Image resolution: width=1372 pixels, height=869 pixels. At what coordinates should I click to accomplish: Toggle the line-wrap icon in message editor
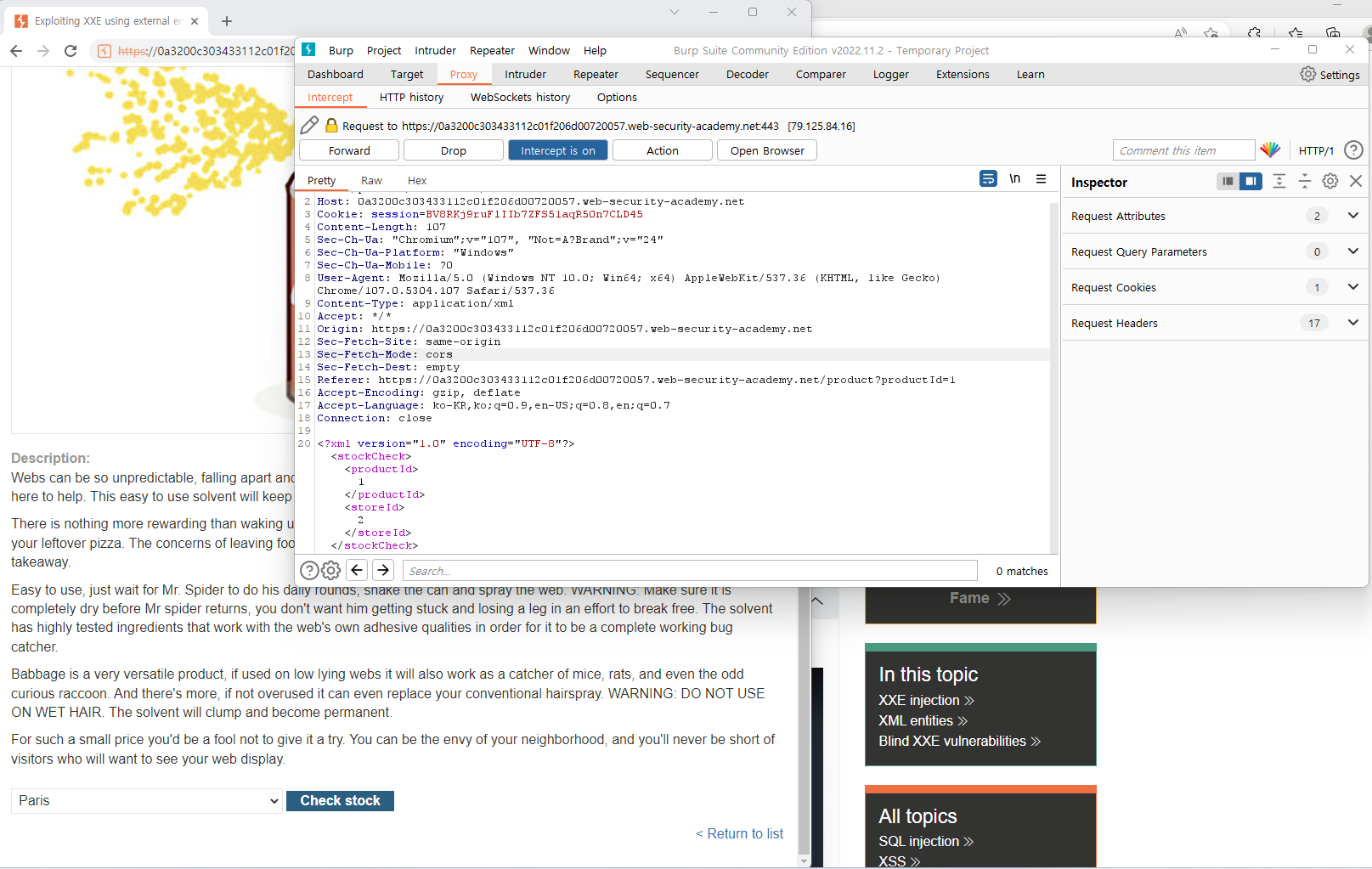coord(988,179)
